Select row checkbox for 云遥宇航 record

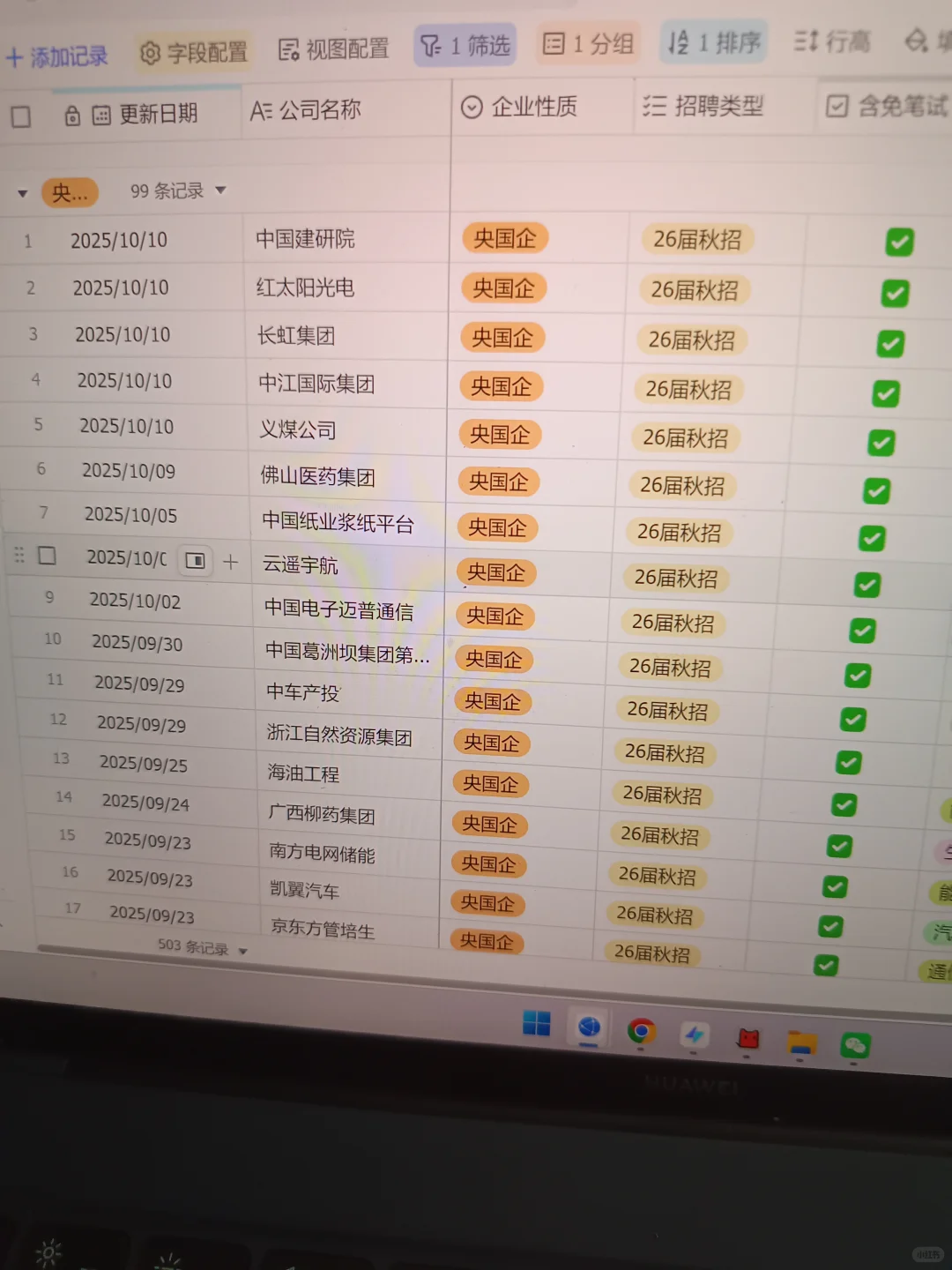pyautogui.click(x=47, y=556)
